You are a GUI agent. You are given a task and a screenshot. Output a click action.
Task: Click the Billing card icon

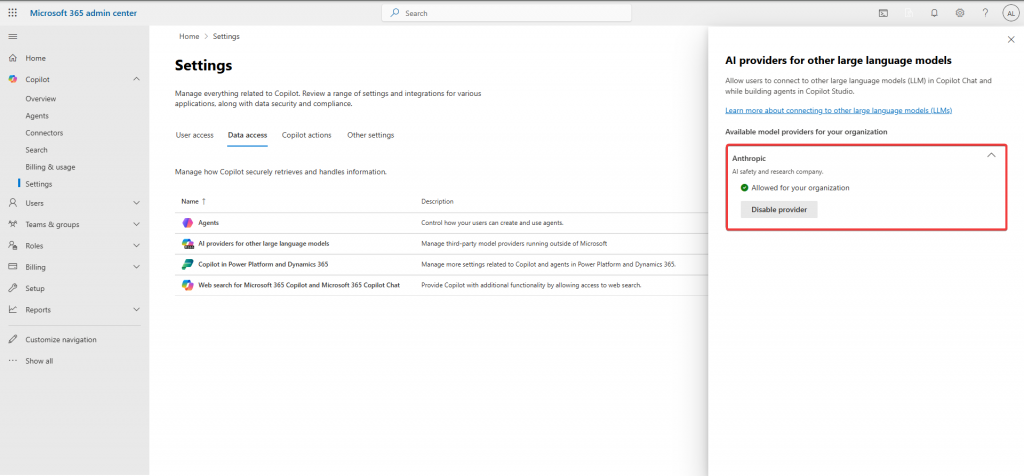12,266
